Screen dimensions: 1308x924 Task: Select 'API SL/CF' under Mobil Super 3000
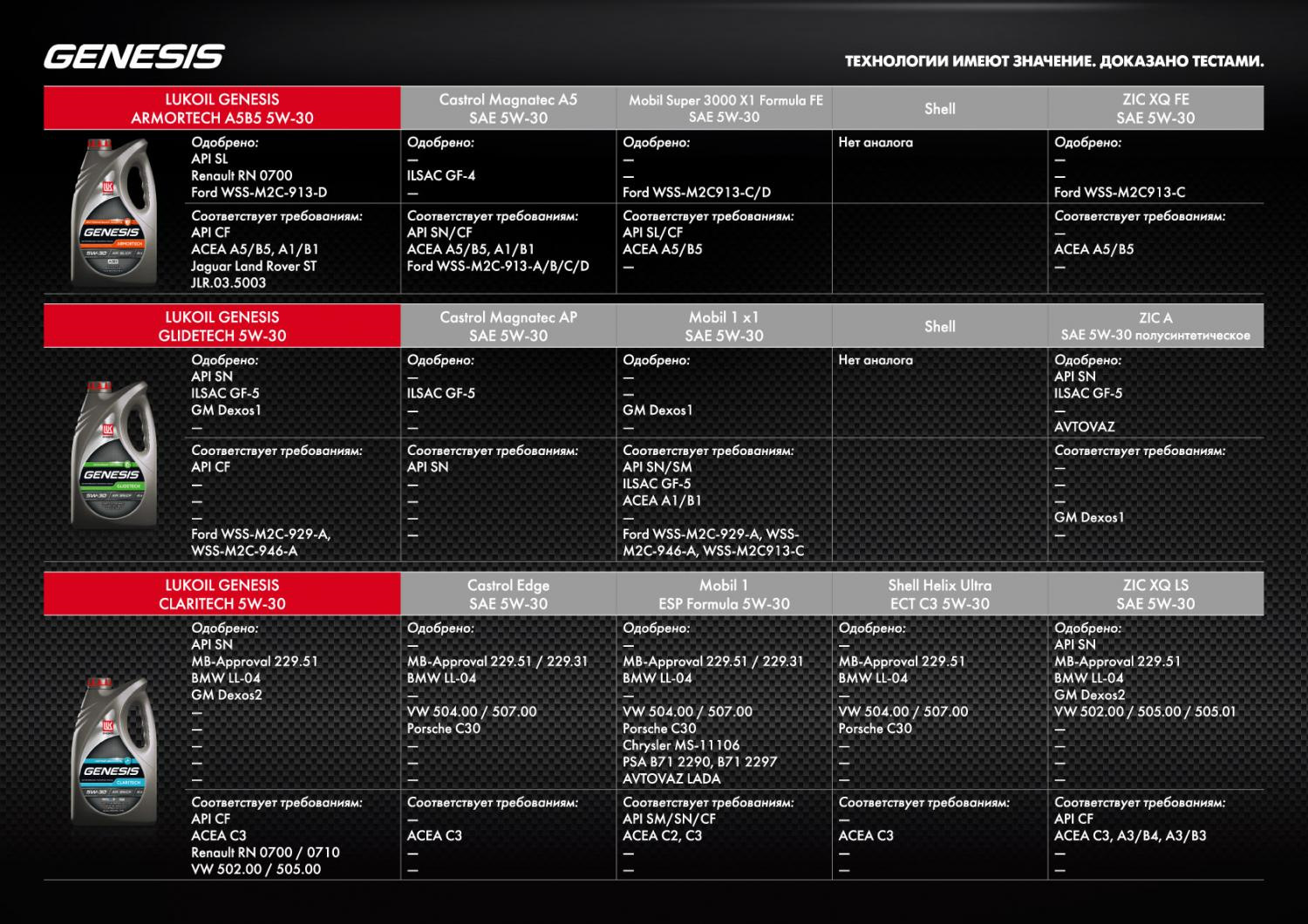[653, 233]
